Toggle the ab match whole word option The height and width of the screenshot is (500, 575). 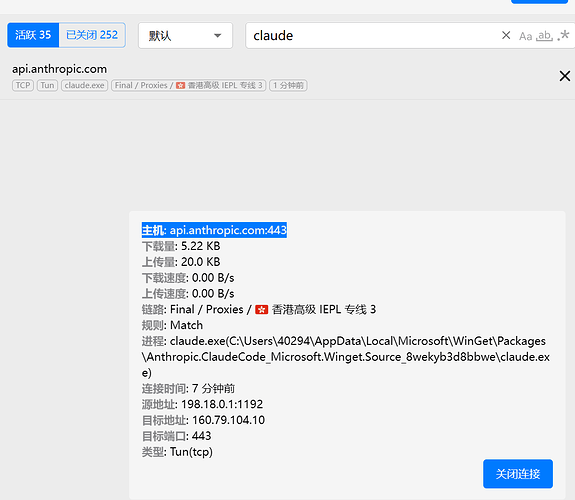click(544, 36)
